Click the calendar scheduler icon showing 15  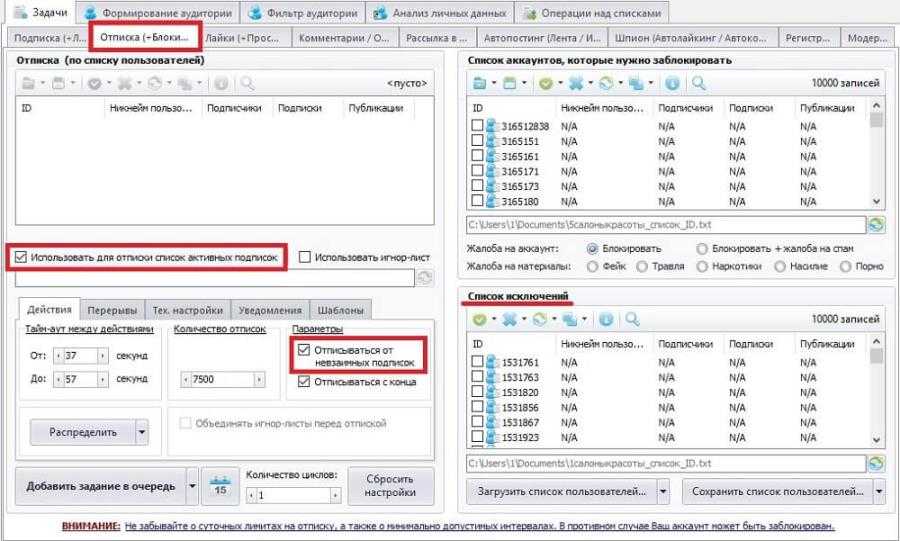coord(219,487)
